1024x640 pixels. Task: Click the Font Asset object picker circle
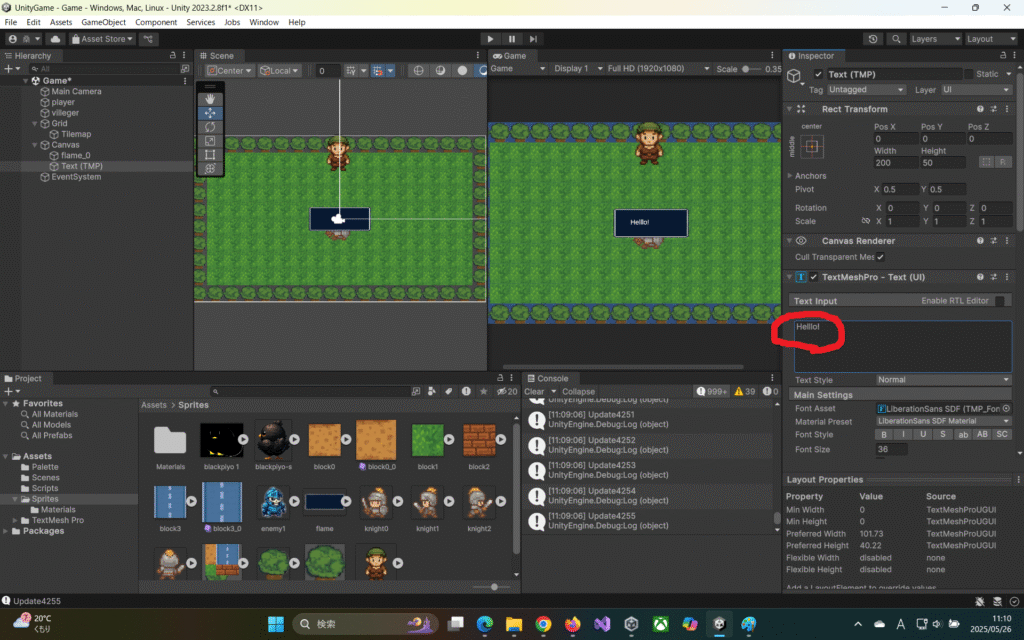[1006, 408]
